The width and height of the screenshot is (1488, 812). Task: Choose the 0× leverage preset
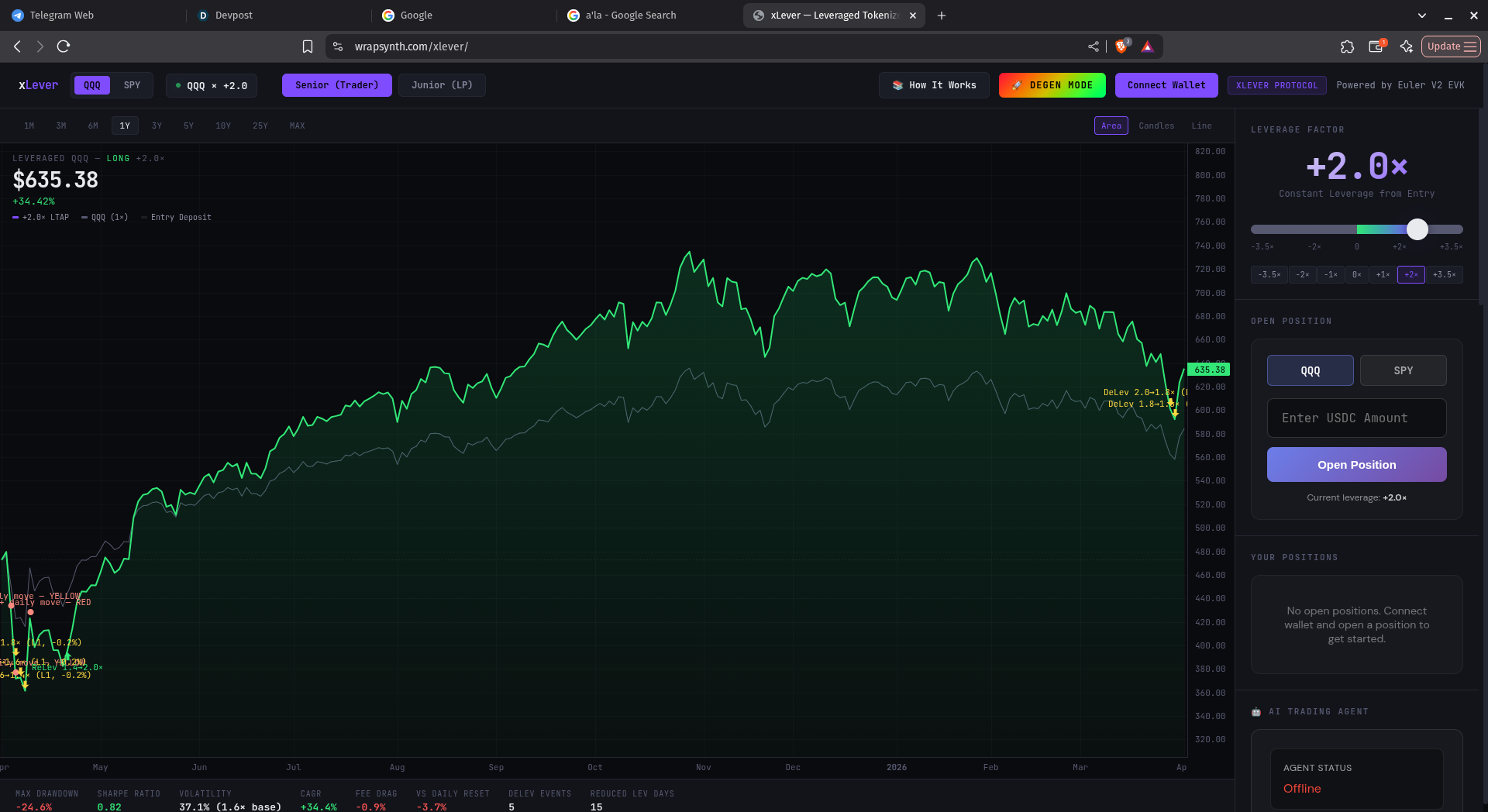(x=1357, y=274)
